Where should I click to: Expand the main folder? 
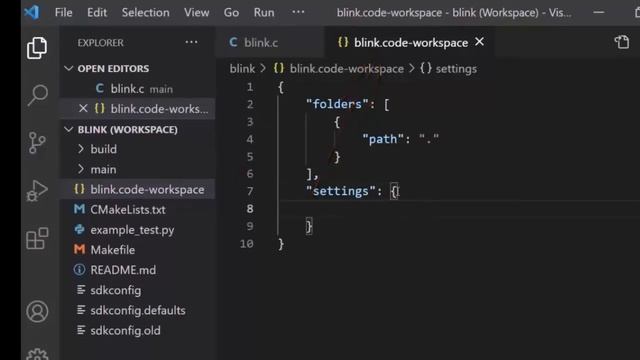(x=103, y=169)
